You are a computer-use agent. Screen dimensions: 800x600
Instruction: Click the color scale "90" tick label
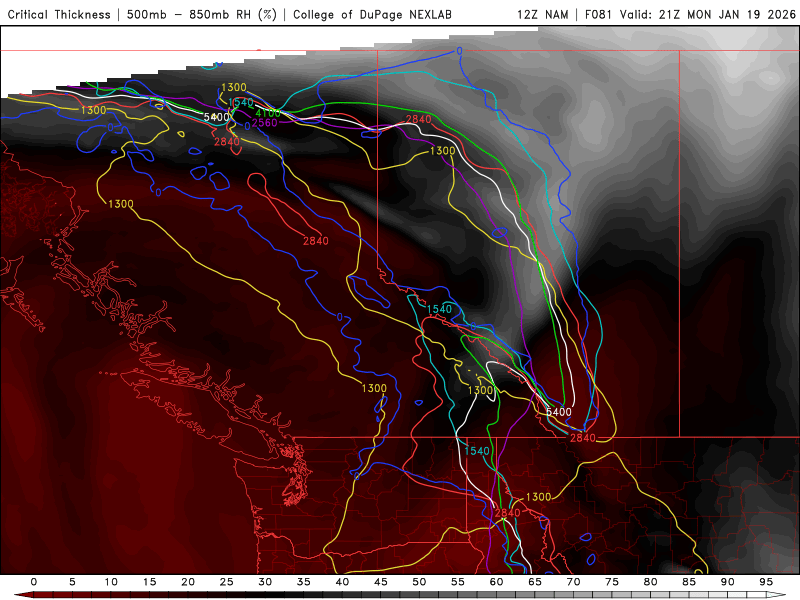pos(727,582)
